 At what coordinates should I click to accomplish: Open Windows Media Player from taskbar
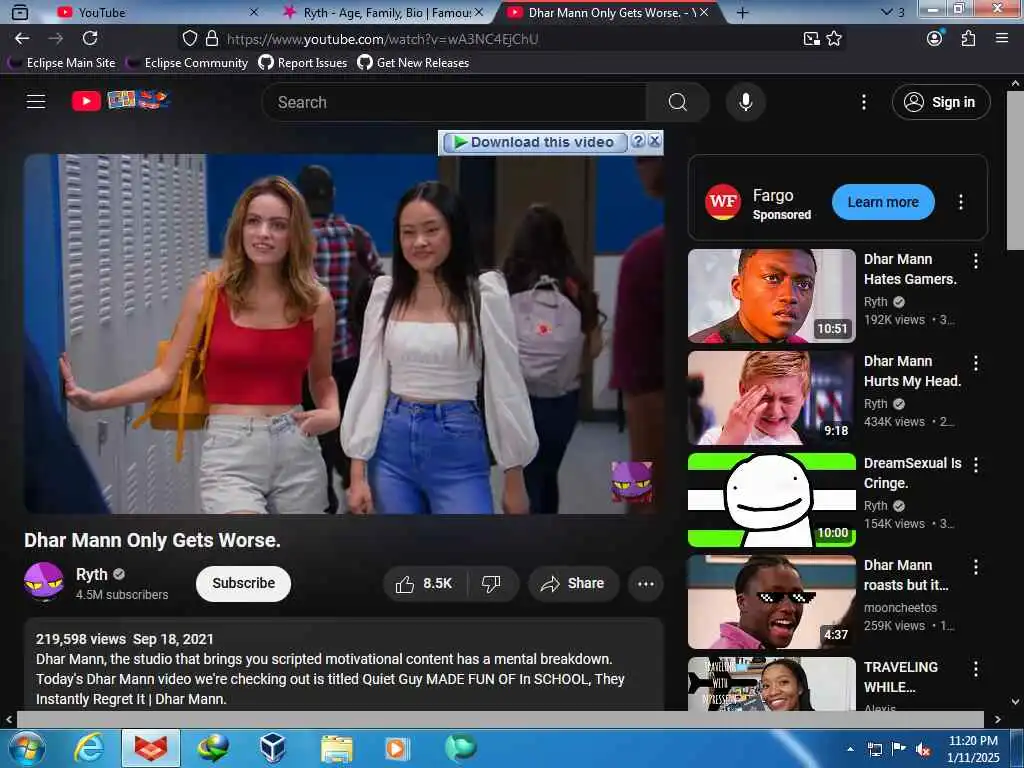click(396, 748)
